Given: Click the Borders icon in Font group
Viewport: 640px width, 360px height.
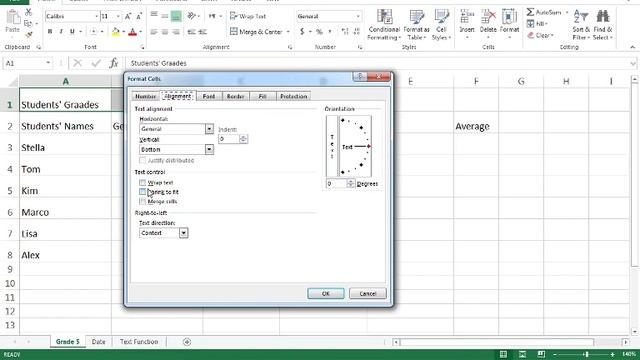Looking at the screenshot, I should 93,31.
